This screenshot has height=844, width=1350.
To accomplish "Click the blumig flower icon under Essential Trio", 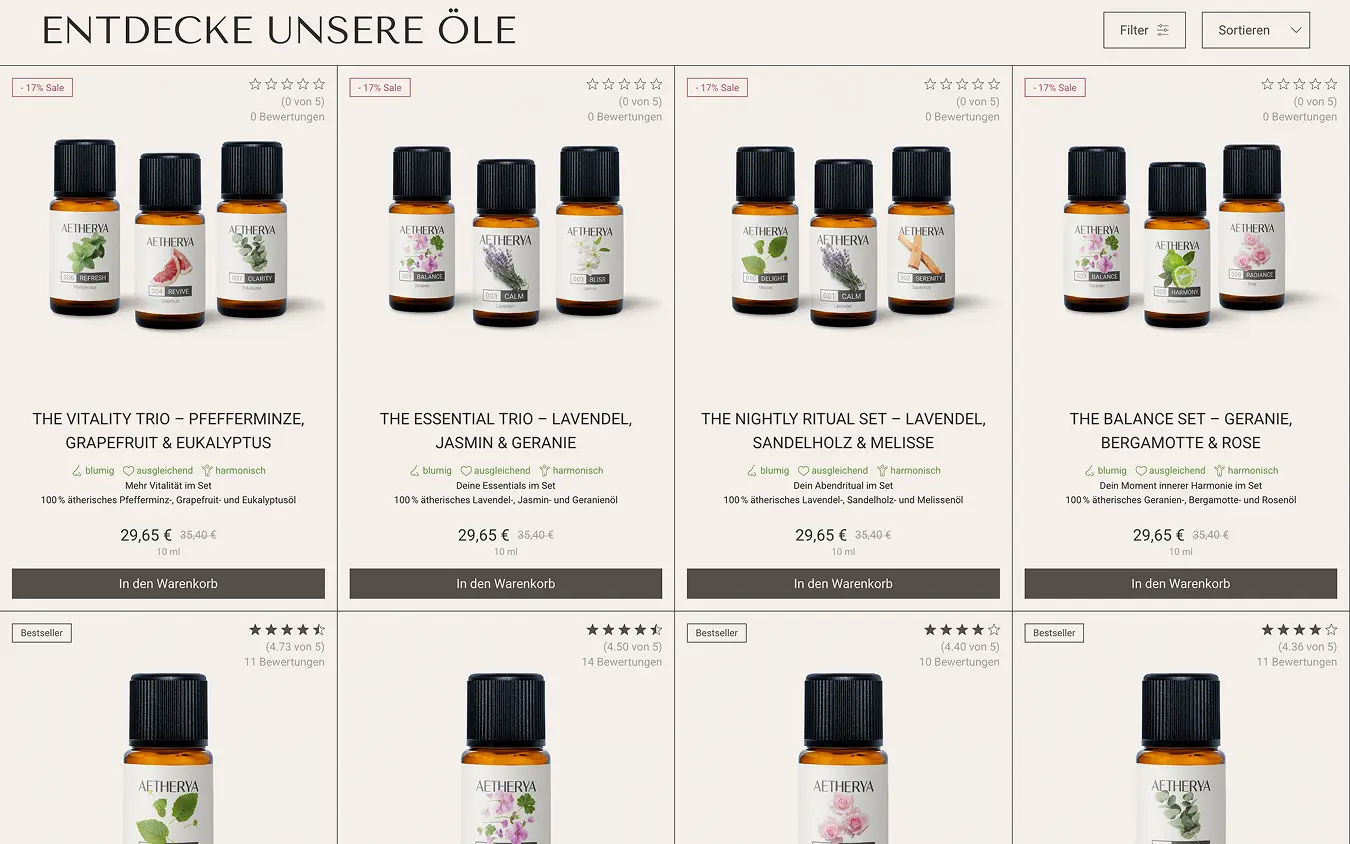I will (415, 470).
